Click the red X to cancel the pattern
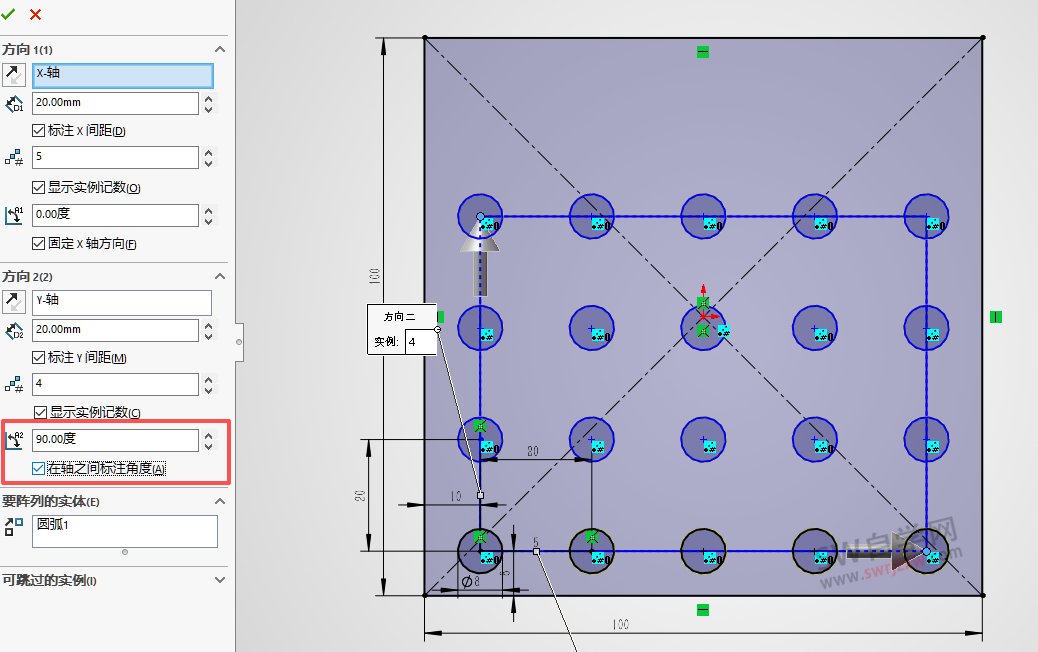Screen dimensions: 1038x652 click(x=33, y=15)
